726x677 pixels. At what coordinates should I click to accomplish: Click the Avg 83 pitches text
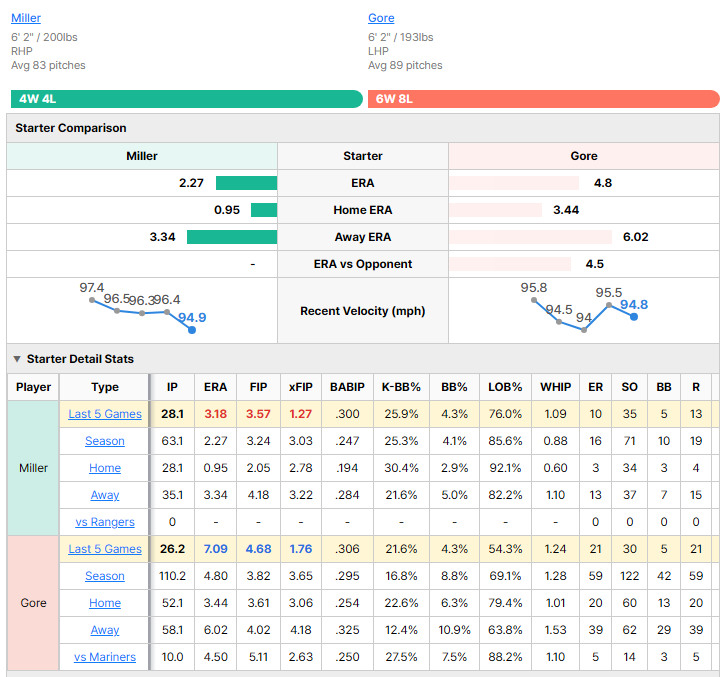point(48,65)
